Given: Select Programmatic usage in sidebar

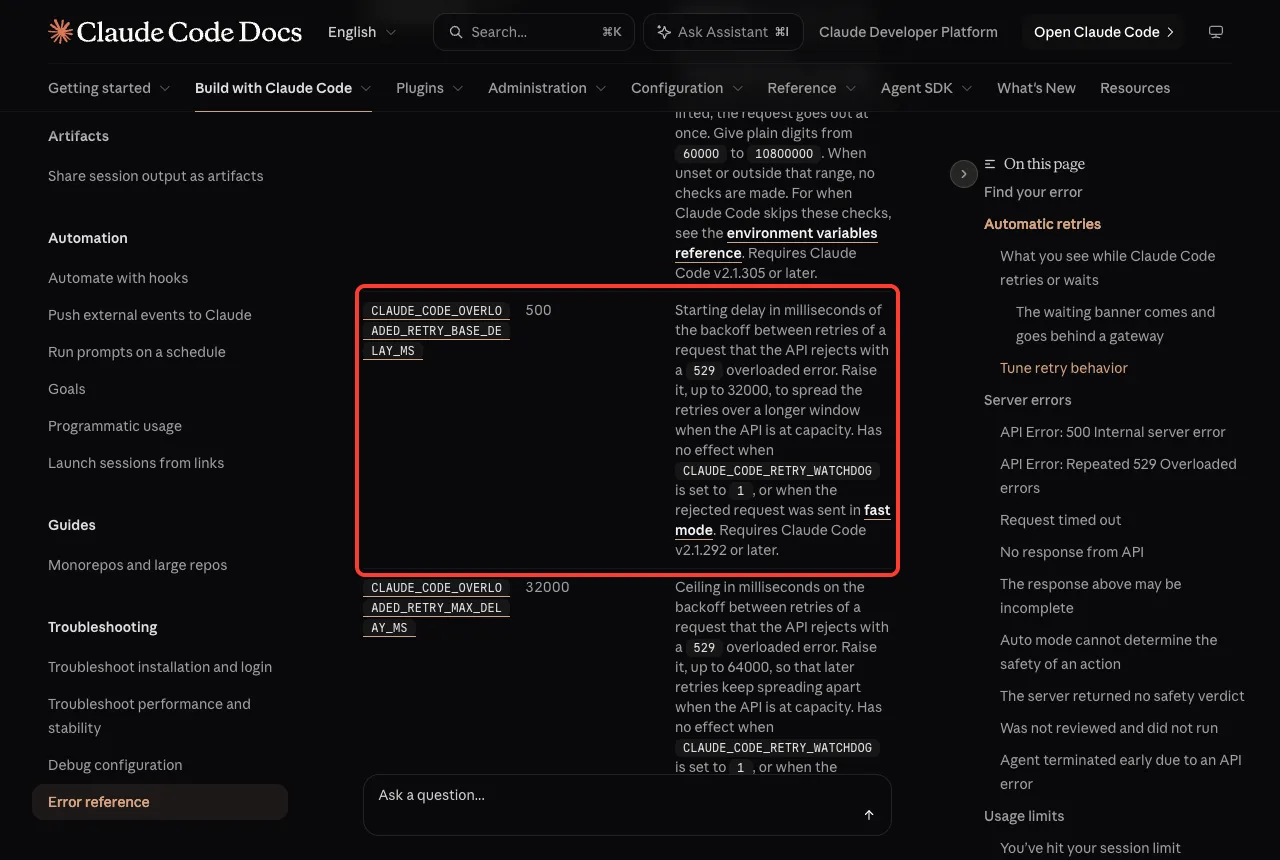Looking at the screenshot, I should tap(115, 426).
